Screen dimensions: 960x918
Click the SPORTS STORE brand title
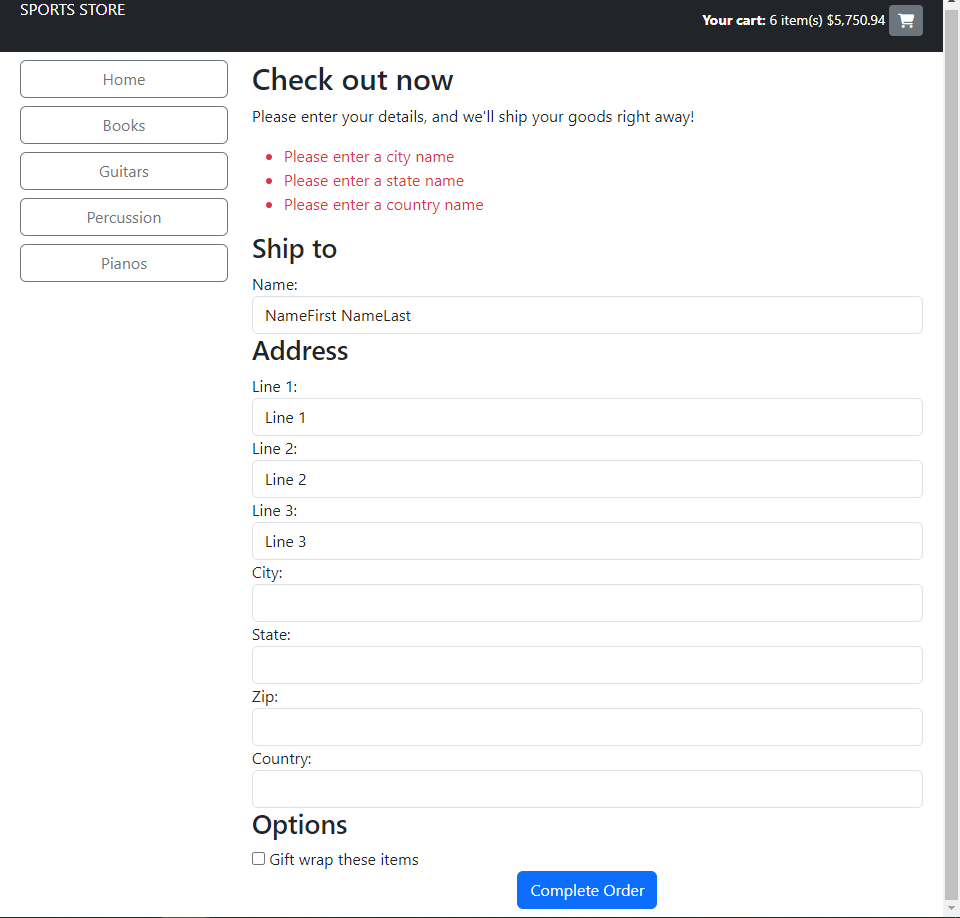73,10
